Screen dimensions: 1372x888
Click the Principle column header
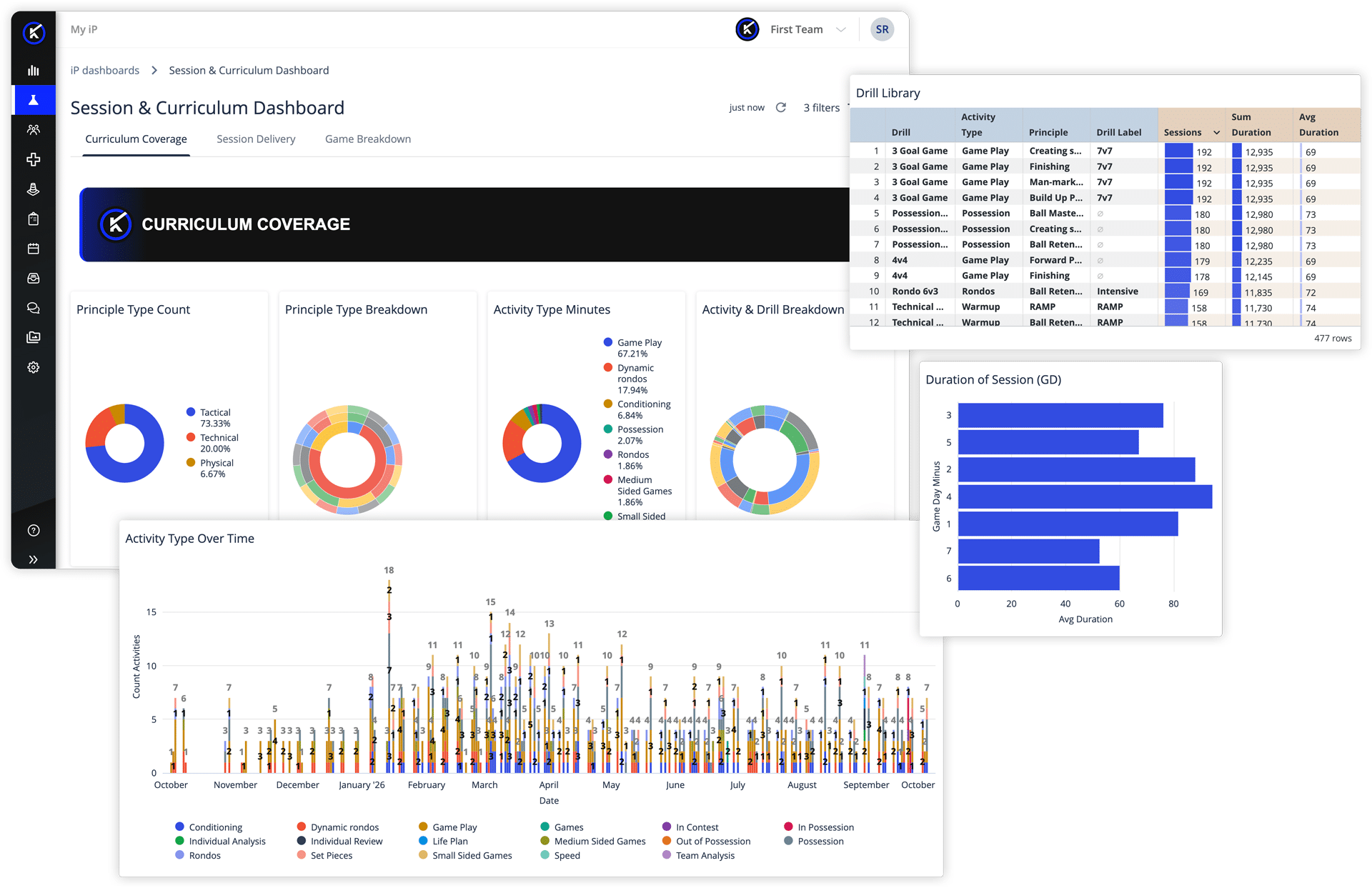(1048, 133)
